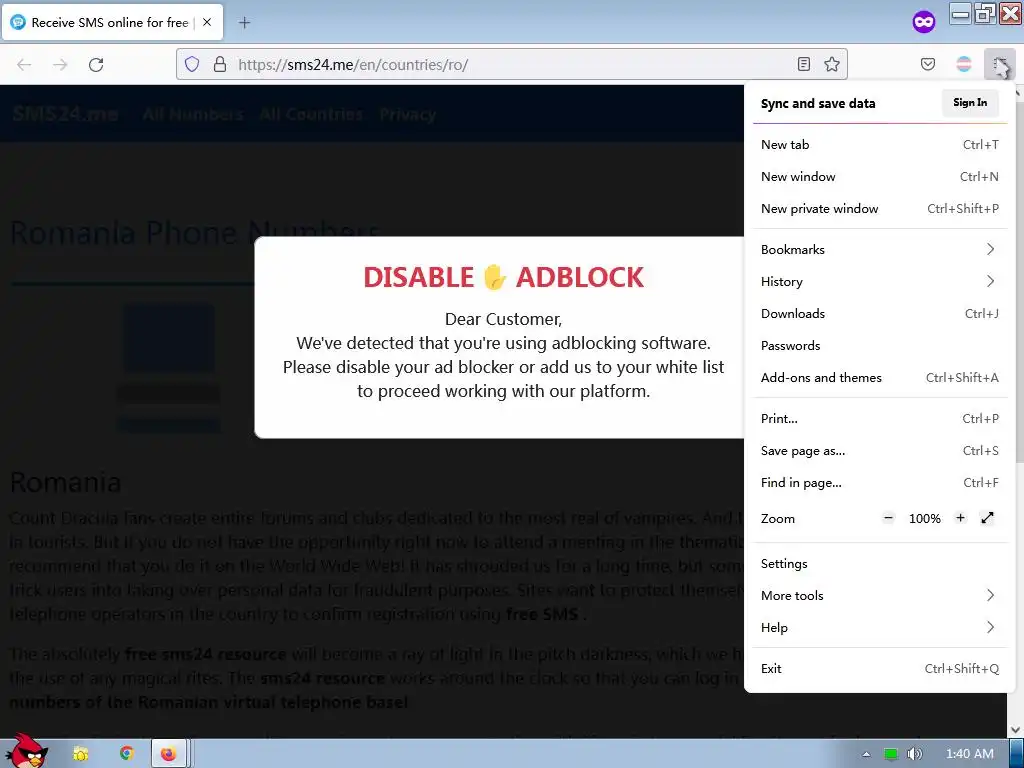Open Settings from the menu

pyautogui.click(x=880, y=564)
